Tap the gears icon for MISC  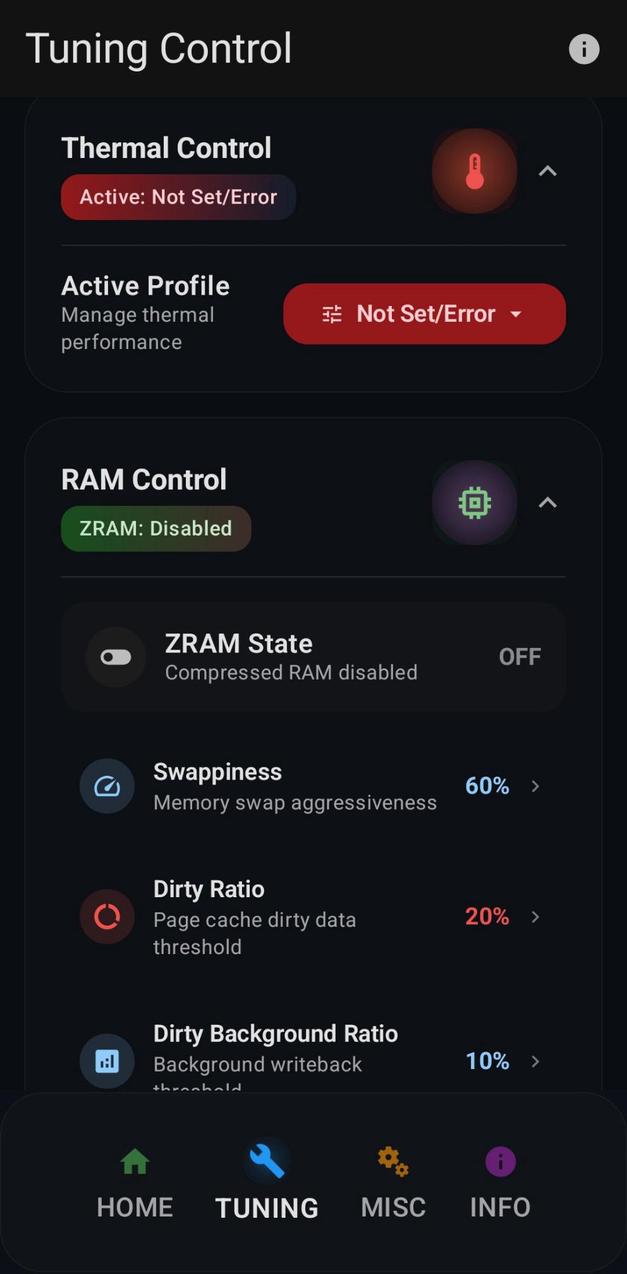392,1161
